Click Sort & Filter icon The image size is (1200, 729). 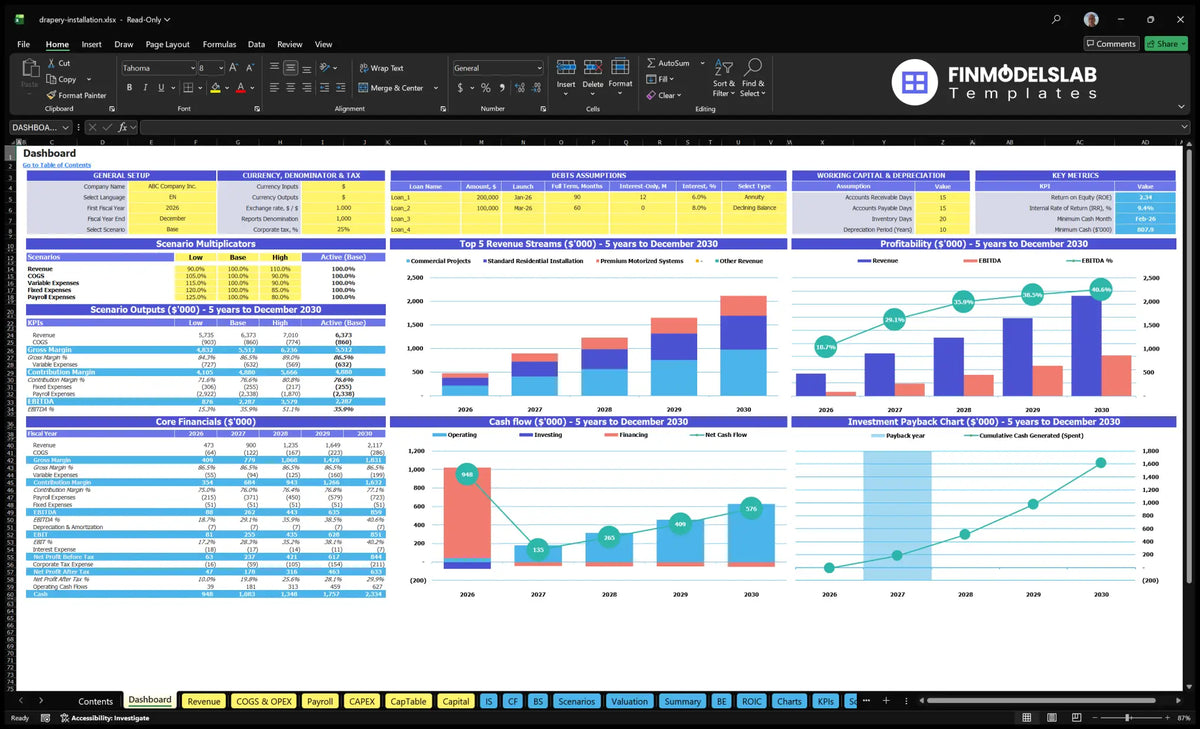(723, 66)
